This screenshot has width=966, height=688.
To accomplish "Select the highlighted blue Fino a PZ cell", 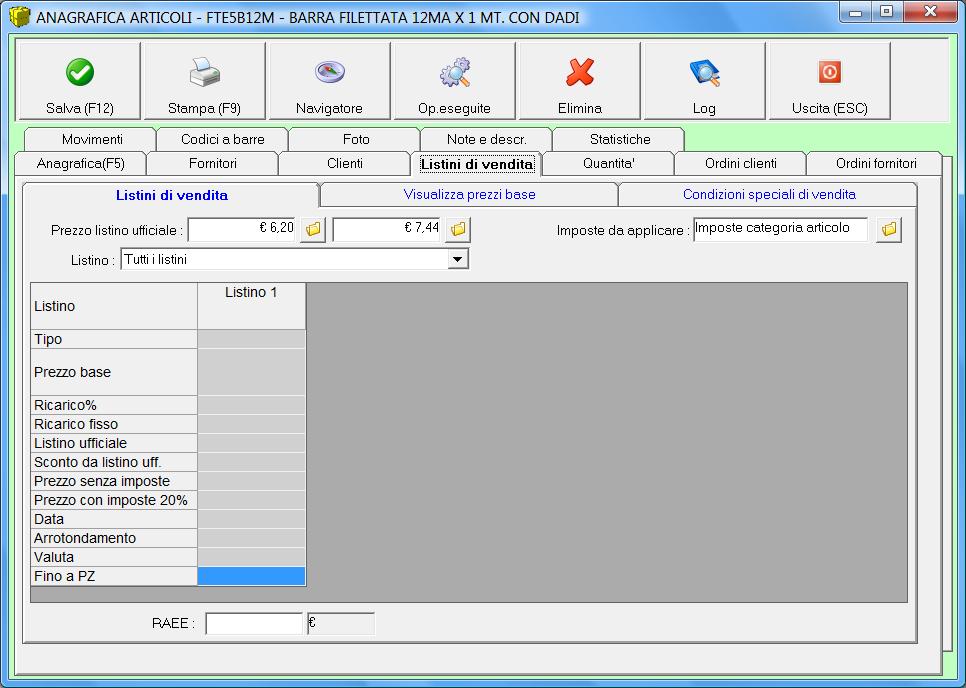I will tap(251, 576).
